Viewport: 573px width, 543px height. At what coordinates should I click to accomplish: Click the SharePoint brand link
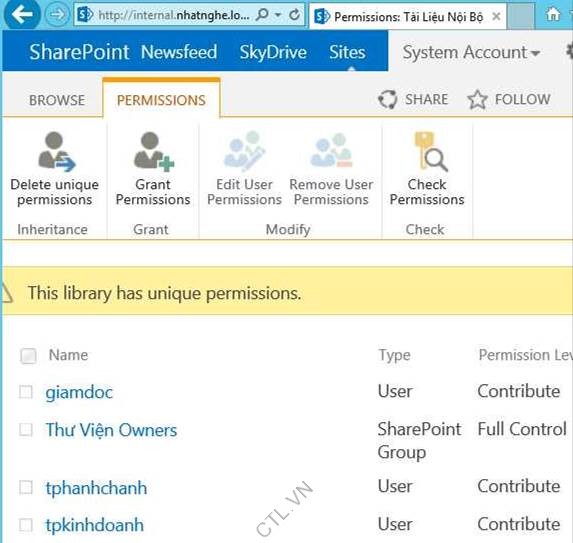(x=79, y=52)
